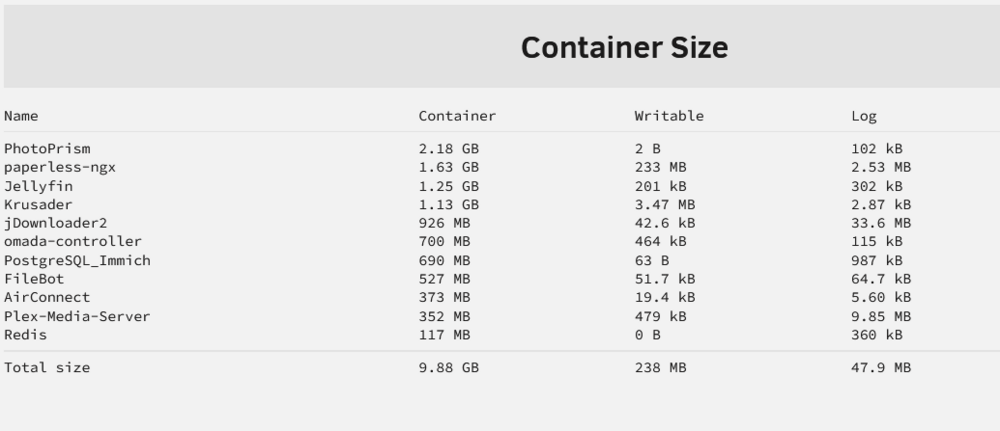Click the PostgreSQL_Immich container name
The height and width of the screenshot is (431, 1000).
[77, 260]
